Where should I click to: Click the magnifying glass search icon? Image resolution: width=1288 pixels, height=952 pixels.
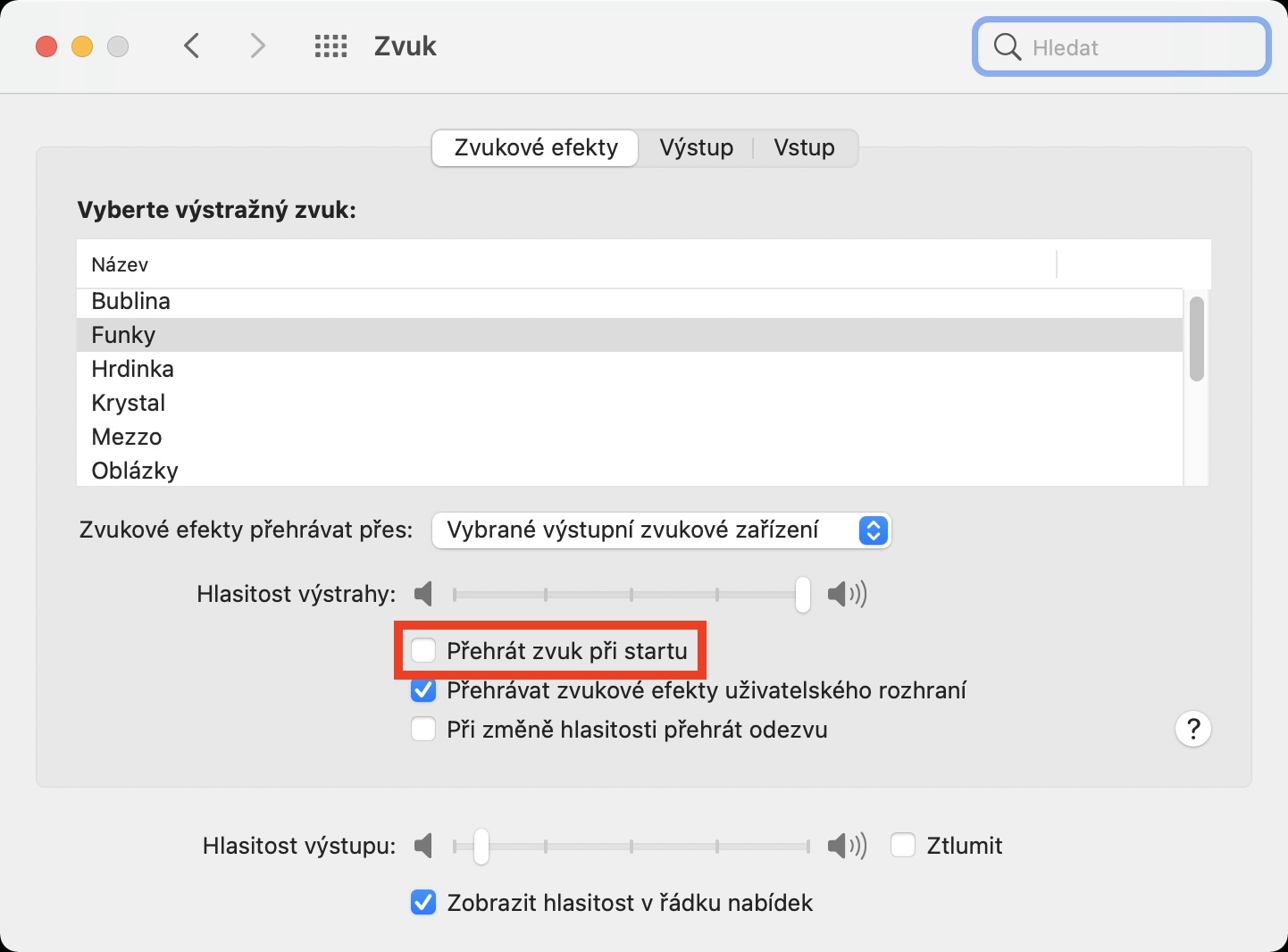(x=1007, y=46)
